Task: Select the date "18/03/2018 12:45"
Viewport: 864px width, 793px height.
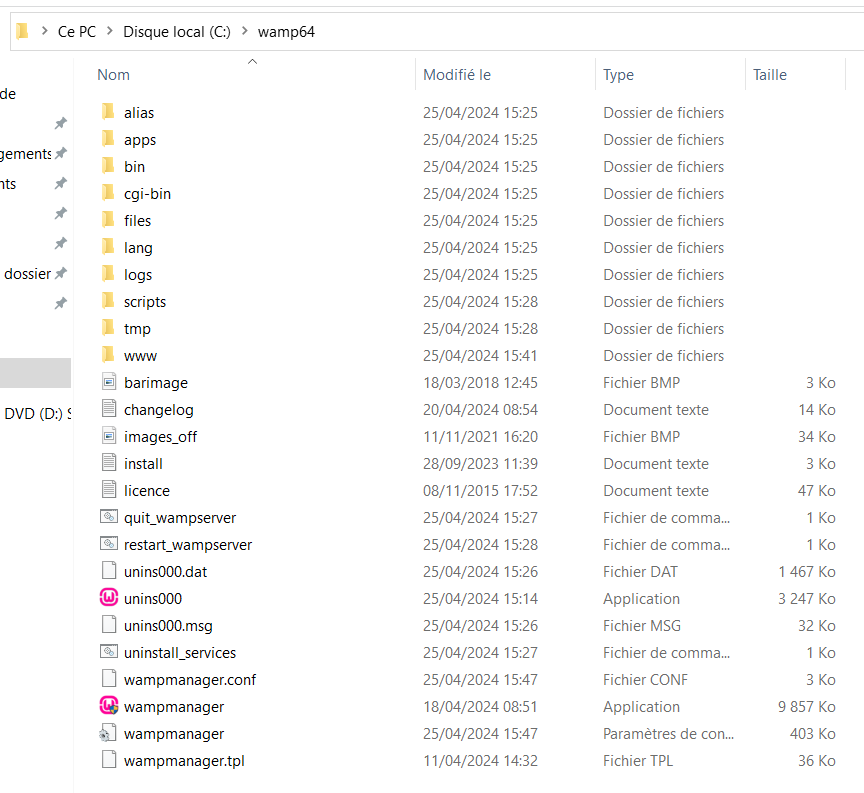Action: click(x=480, y=382)
